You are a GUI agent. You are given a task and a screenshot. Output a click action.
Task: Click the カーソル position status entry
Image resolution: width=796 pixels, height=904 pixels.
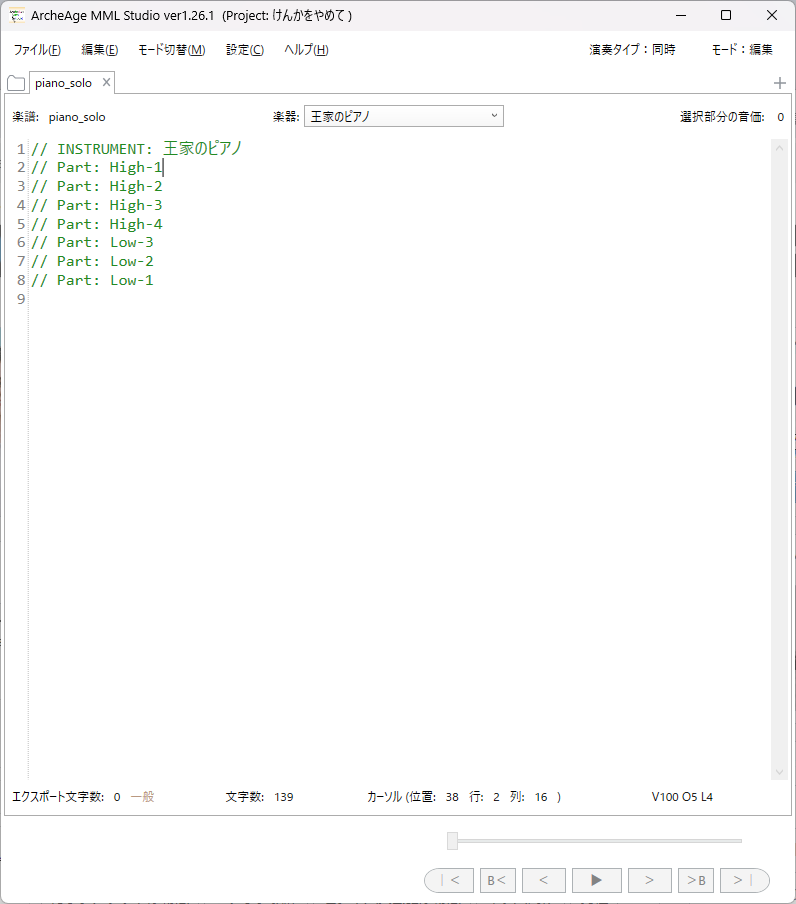464,797
